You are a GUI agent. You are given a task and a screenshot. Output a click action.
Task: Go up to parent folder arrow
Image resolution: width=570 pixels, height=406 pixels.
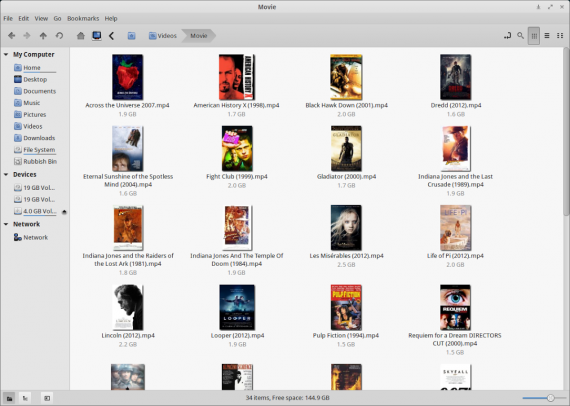coord(43,36)
